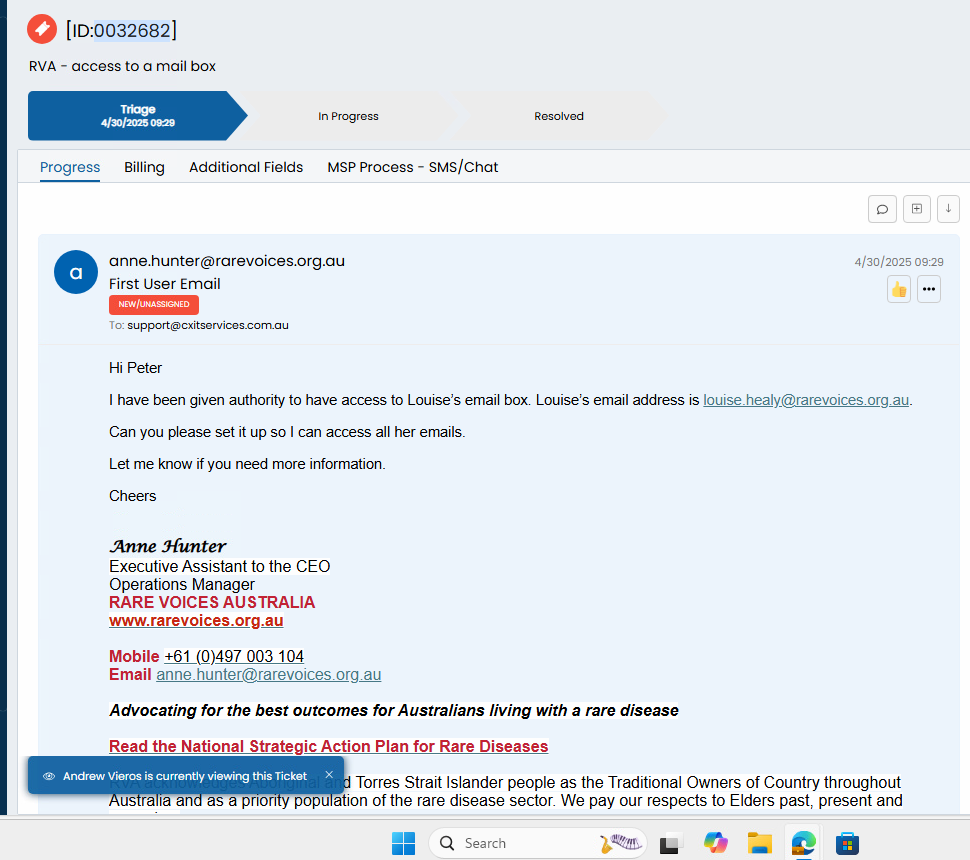Launch Copilot from the taskbar
The height and width of the screenshot is (860, 970).
point(716,843)
